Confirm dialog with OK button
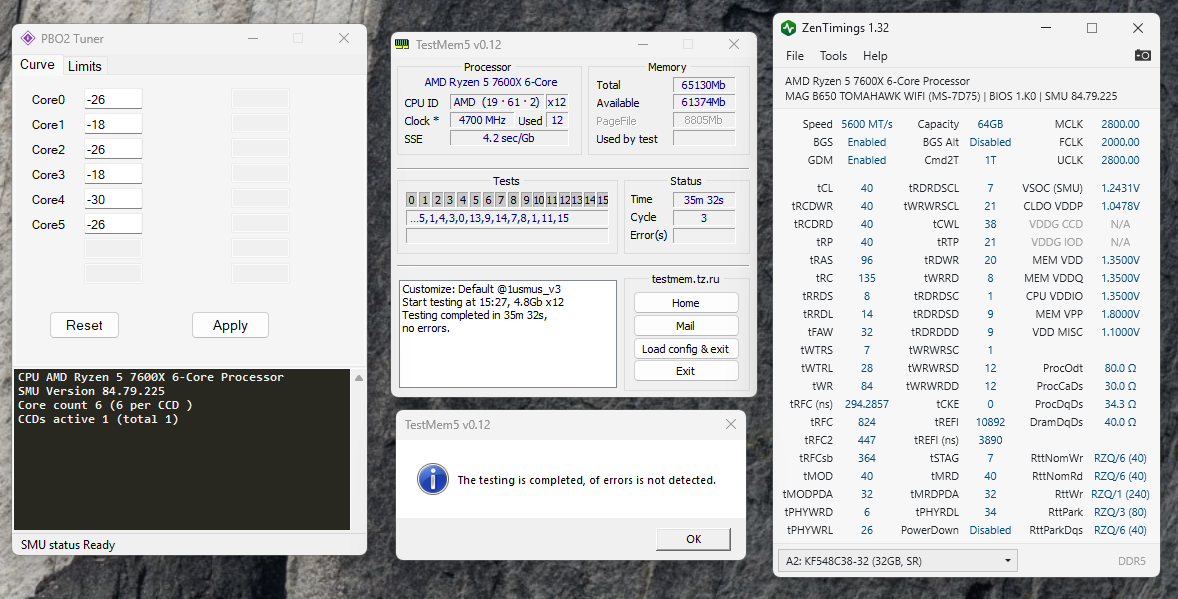The width and height of the screenshot is (1178, 599). coord(693,539)
